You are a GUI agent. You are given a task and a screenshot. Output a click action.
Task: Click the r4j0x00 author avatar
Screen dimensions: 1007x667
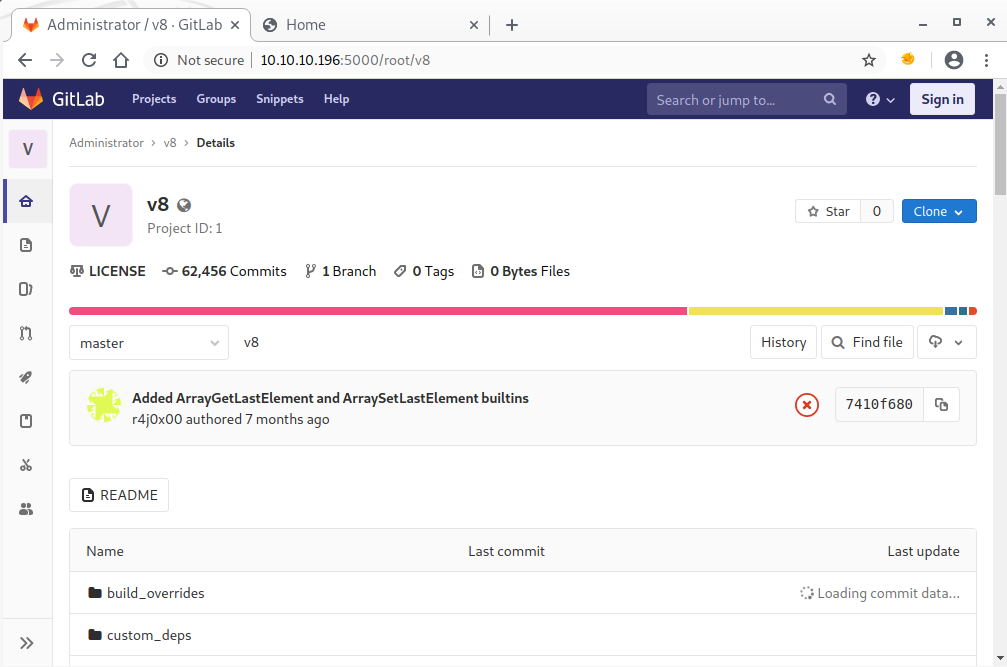click(x=104, y=405)
